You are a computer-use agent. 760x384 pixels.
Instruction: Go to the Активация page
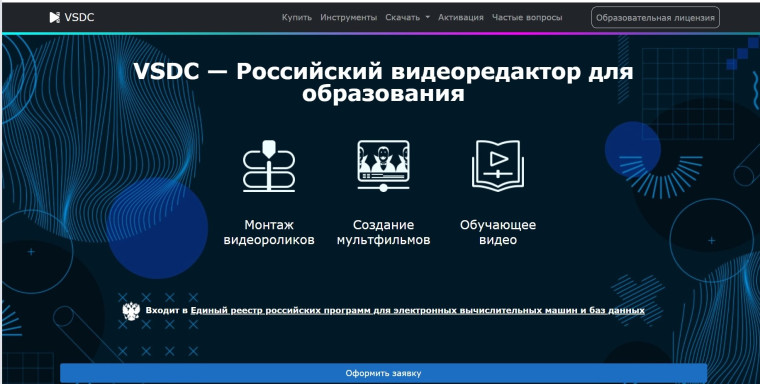point(461,17)
